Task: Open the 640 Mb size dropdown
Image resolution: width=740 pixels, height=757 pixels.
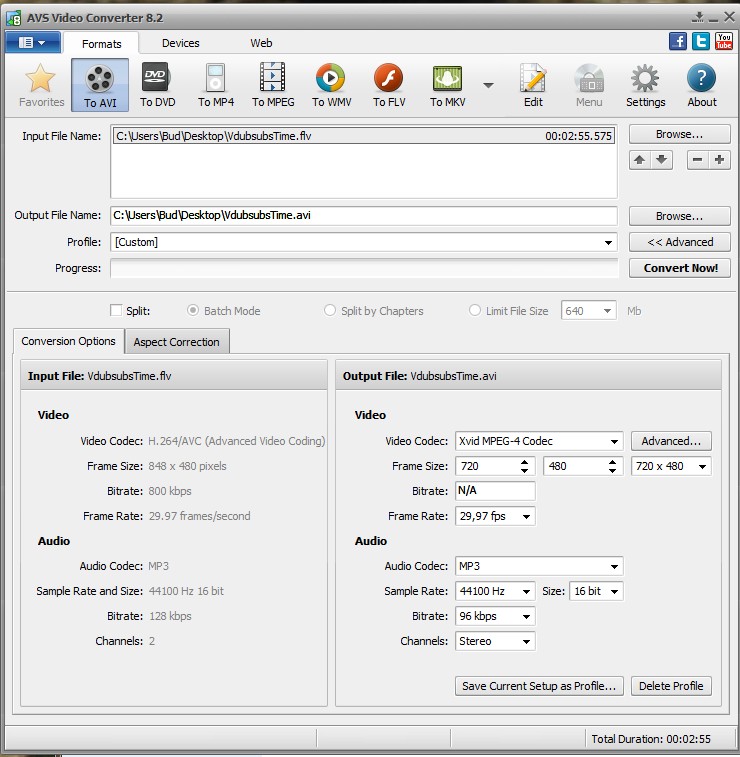Action: [588, 310]
